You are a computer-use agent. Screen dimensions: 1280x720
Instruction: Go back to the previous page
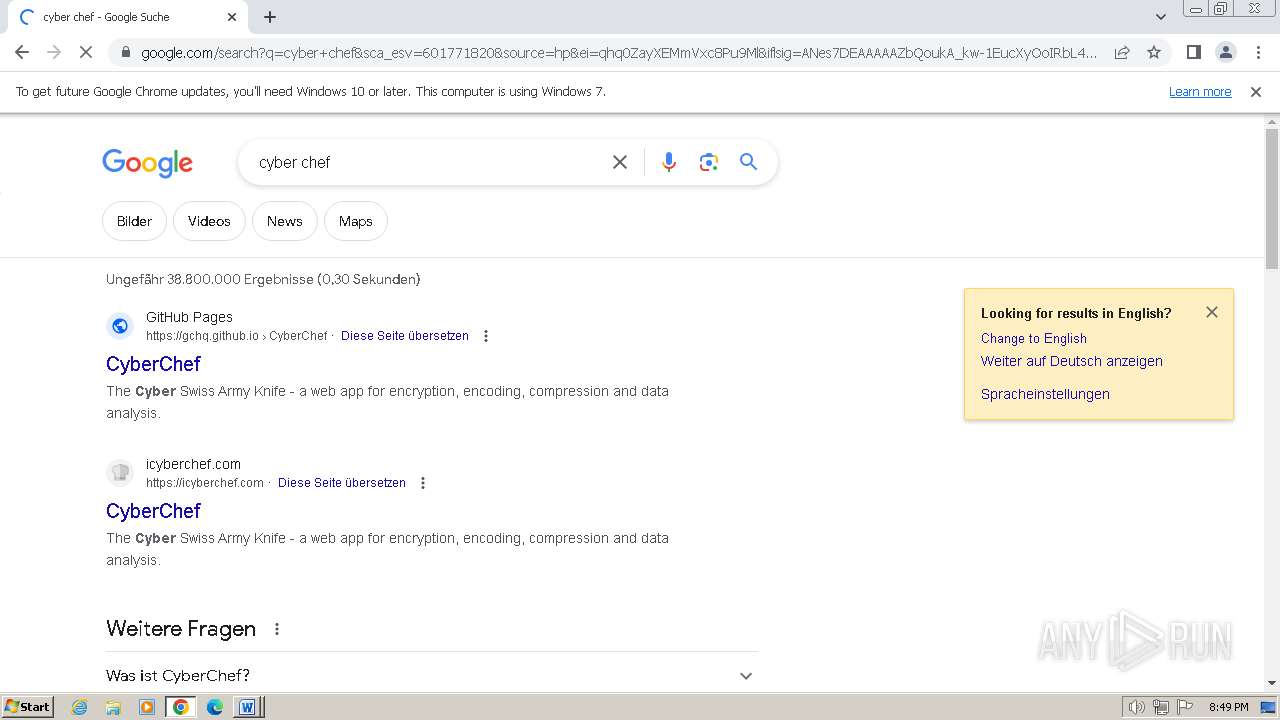(x=22, y=52)
